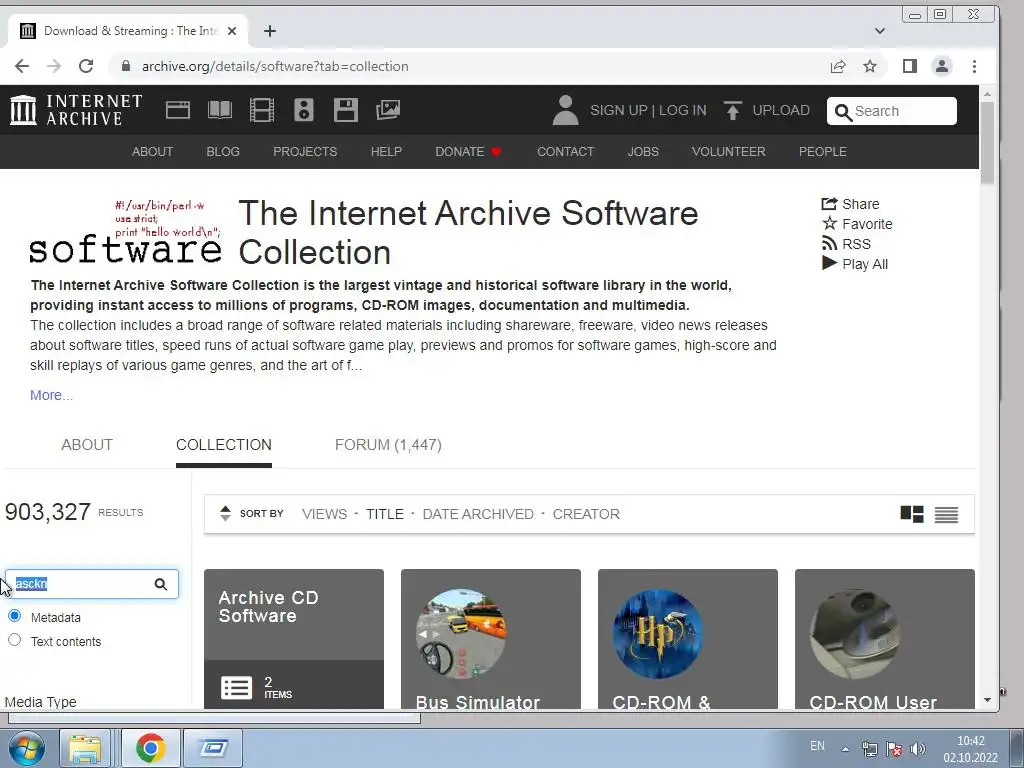Reload the current page

[86, 66]
